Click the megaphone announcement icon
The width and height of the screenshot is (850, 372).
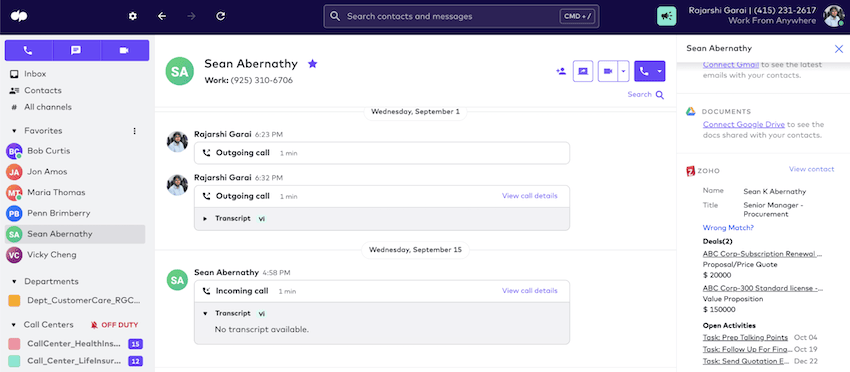666,16
